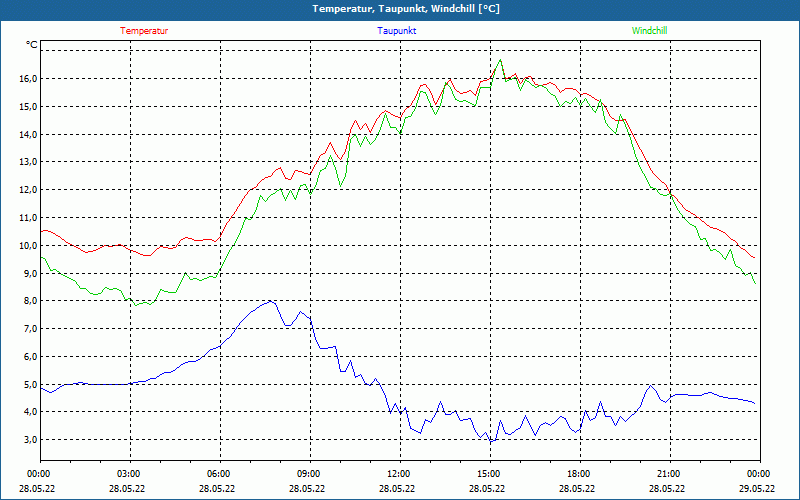Click the '28.05.22' date under 12:00

(x=397, y=488)
